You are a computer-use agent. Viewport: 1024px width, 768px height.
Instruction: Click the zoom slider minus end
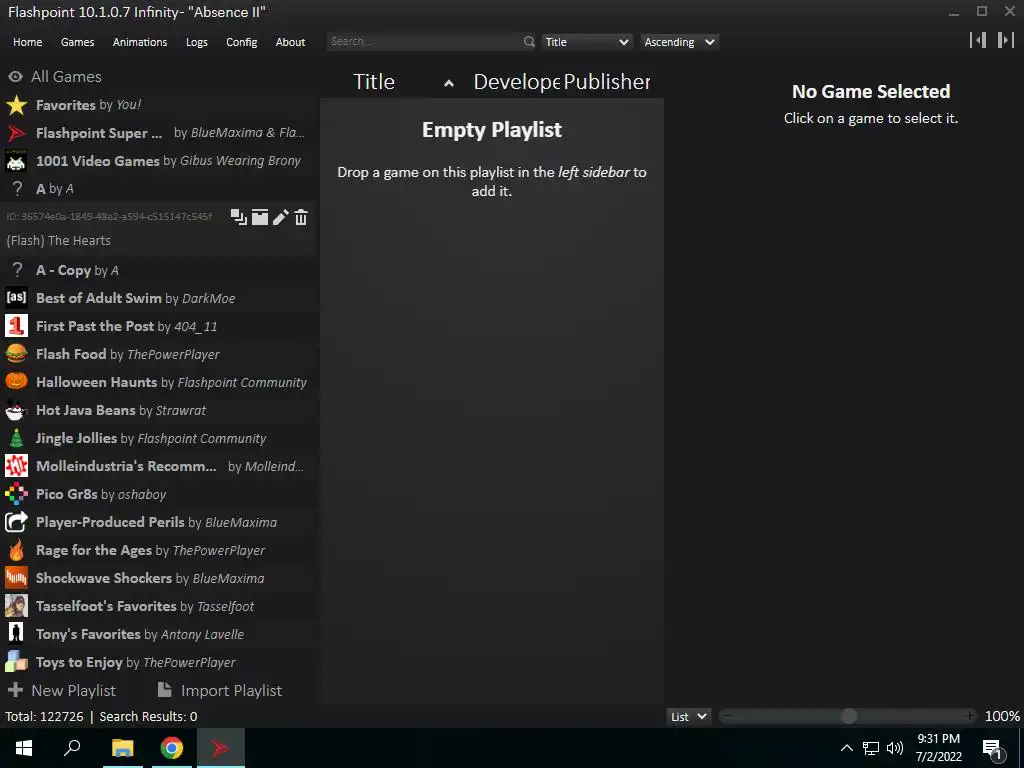point(728,716)
